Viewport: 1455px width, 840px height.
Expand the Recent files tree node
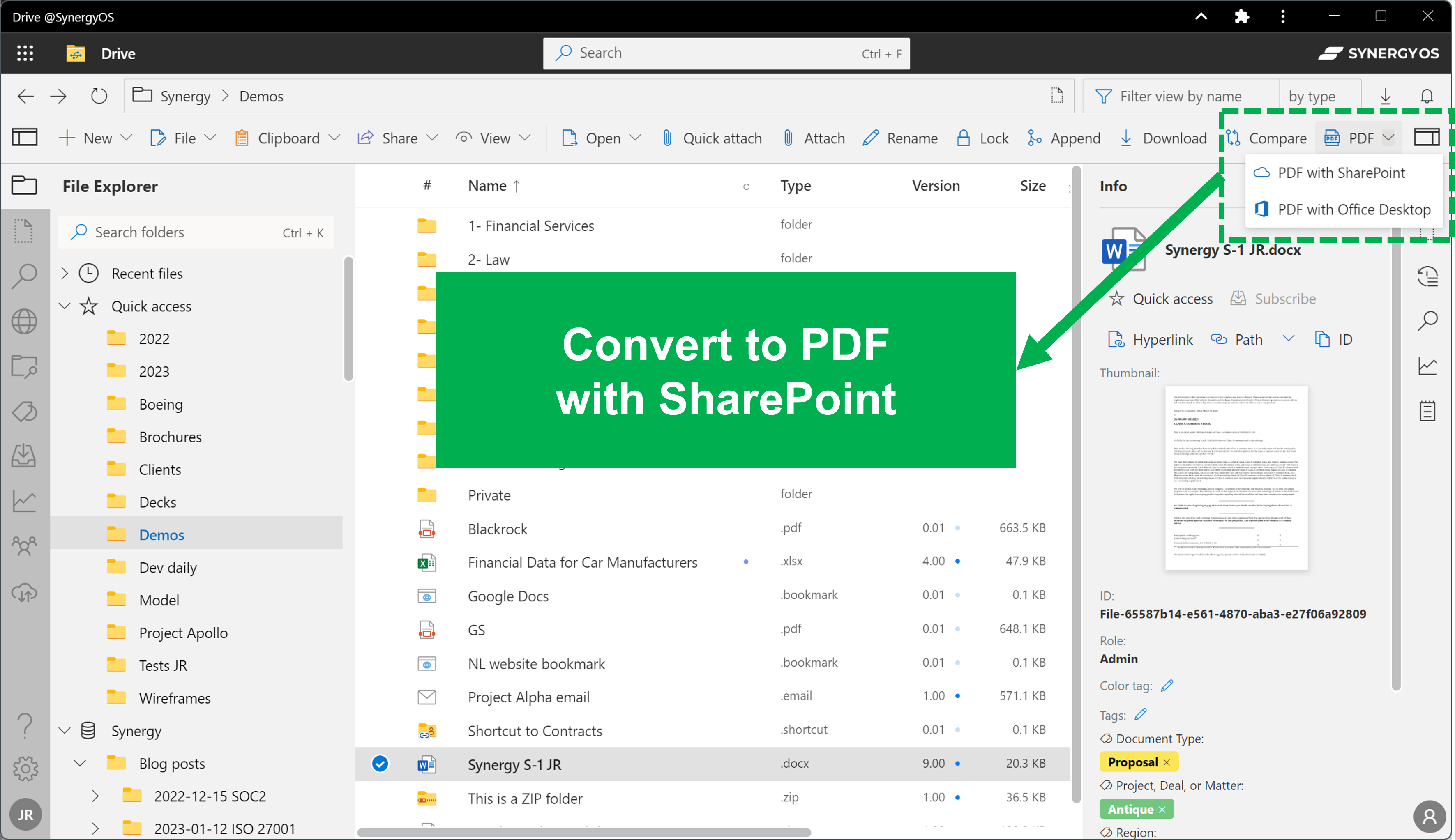[65, 274]
